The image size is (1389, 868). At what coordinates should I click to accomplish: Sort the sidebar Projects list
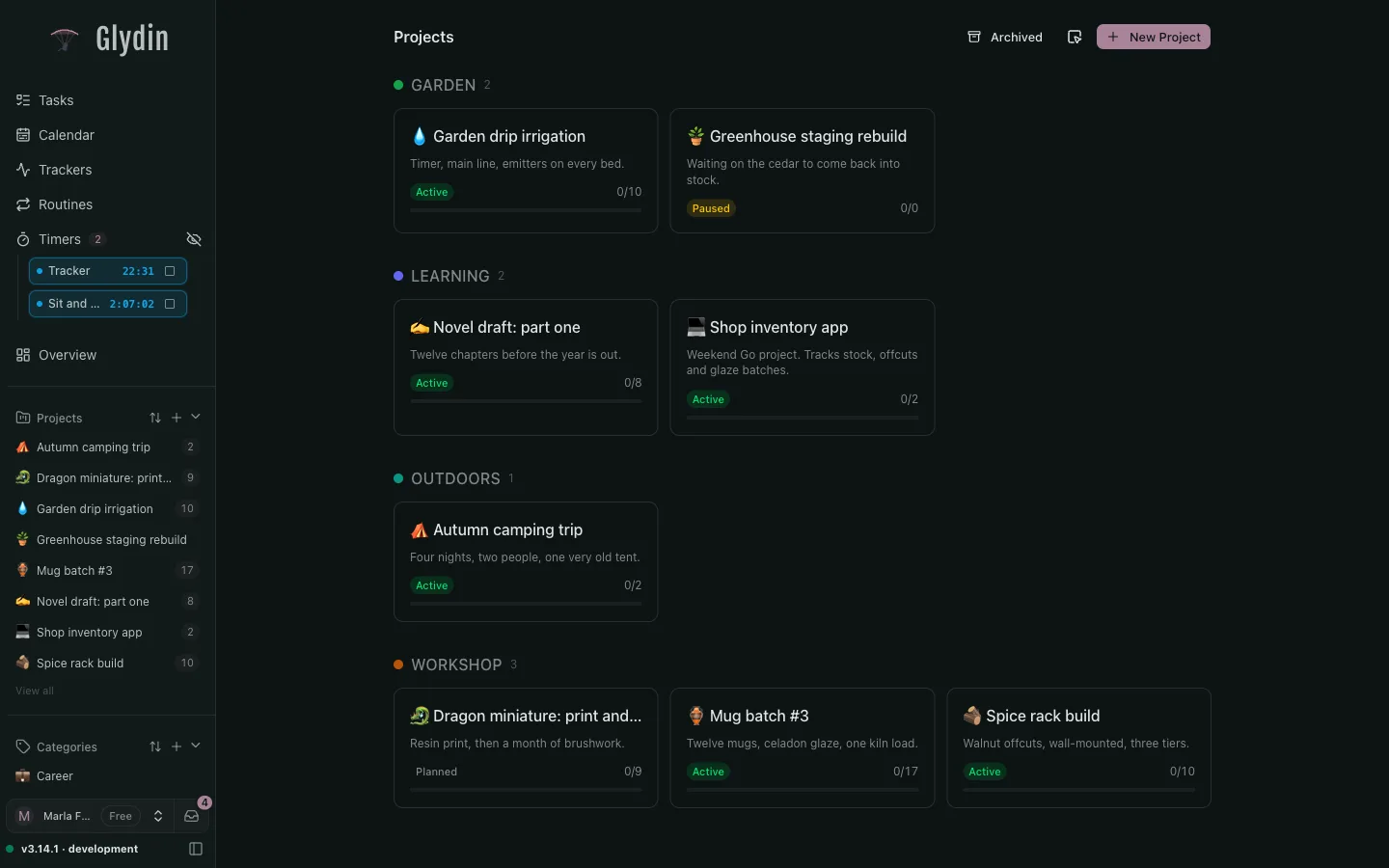(155, 418)
